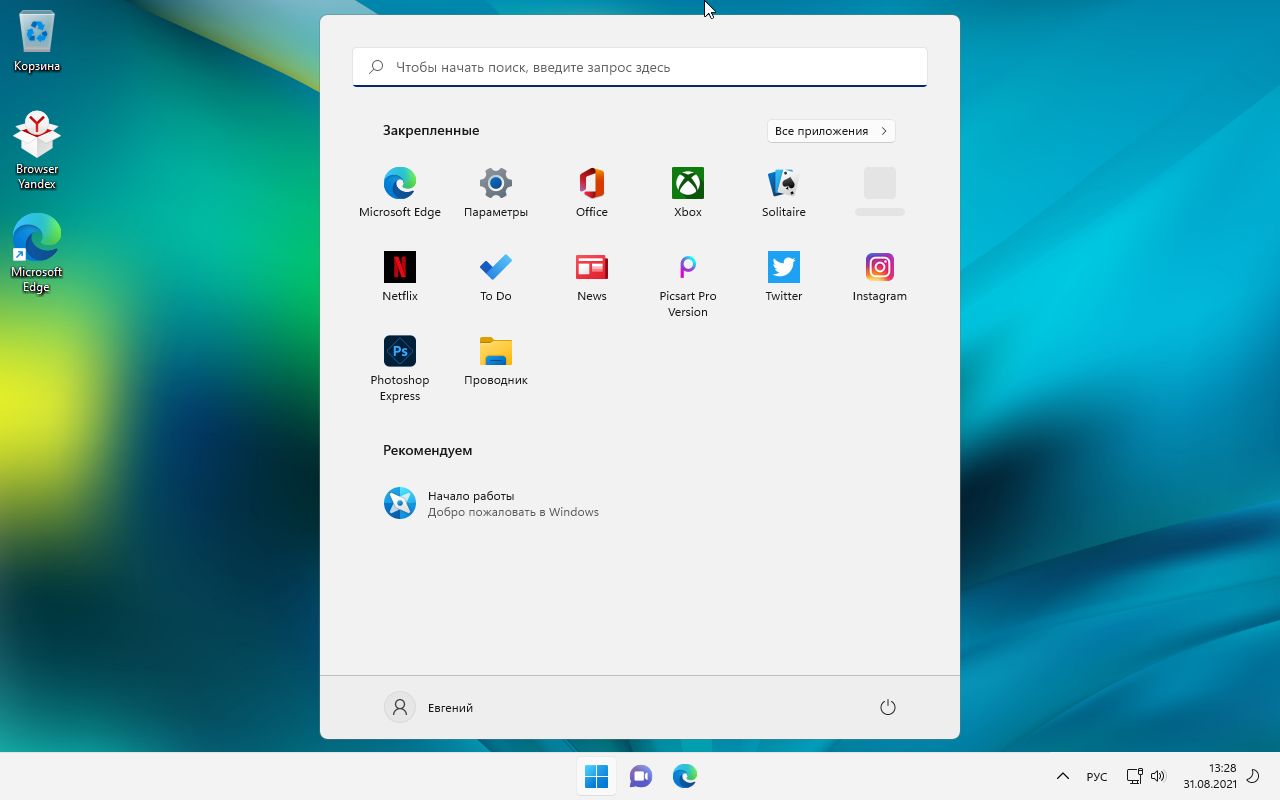Viewport: 1280px width, 800px height.
Task: Click Добро пожаловать в Windows text
Action: point(513,512)
